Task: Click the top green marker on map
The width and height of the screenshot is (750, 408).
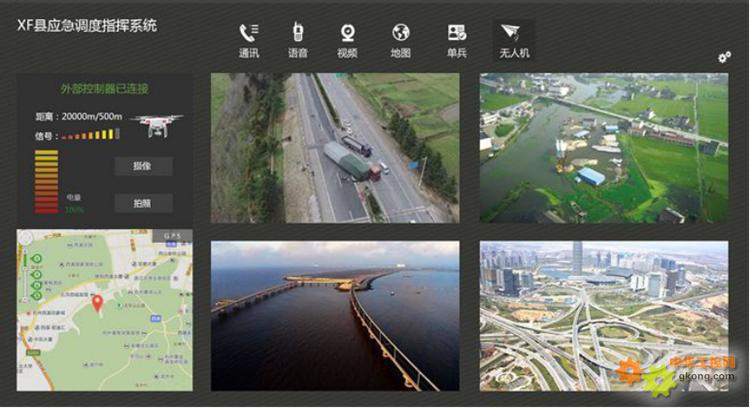Action: [x=36, y=260]
